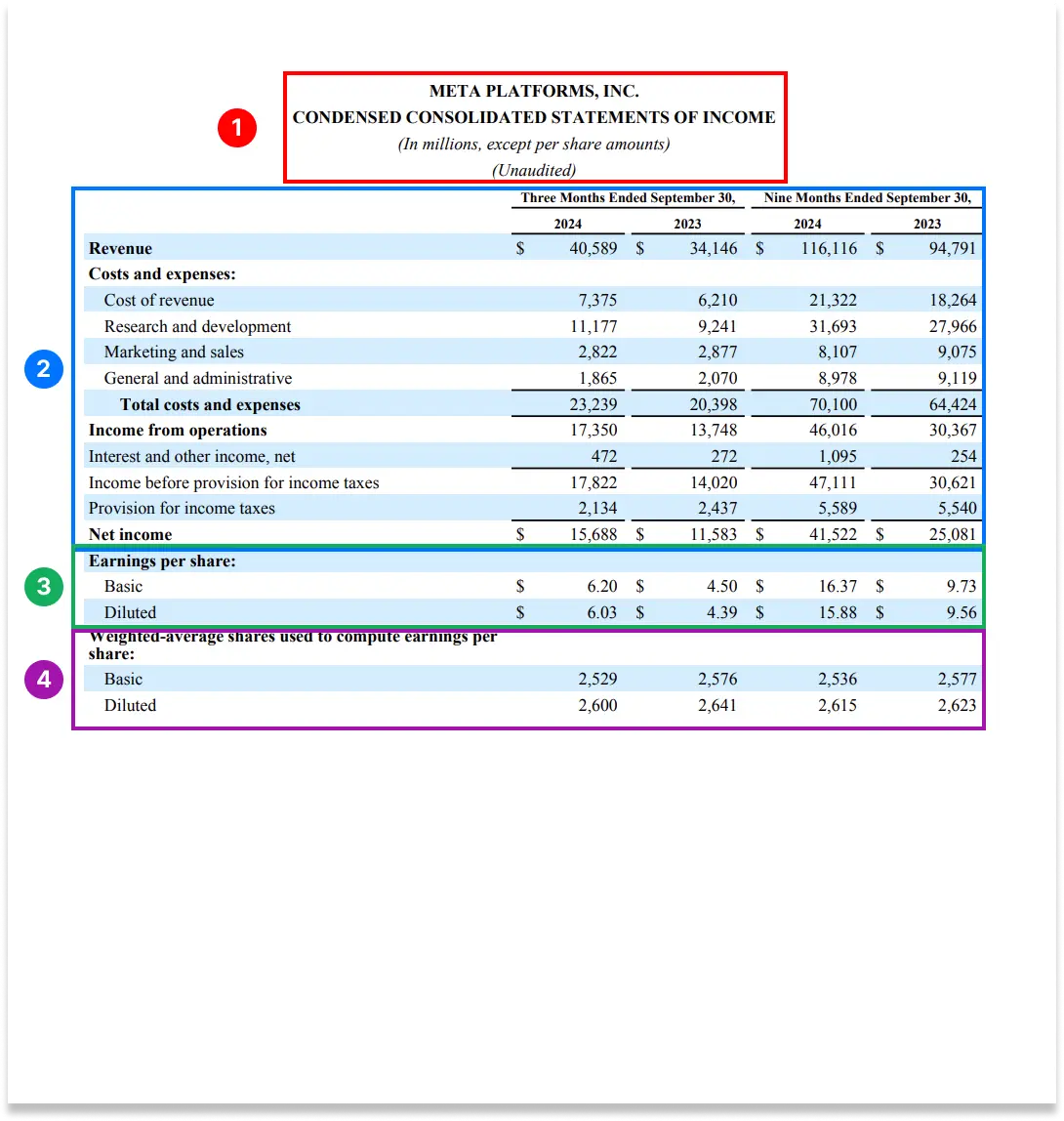The width and height of the screenshot is (1064, 1121).
Task: Click the red number 1 badge
Action: (x=236, y=130)
